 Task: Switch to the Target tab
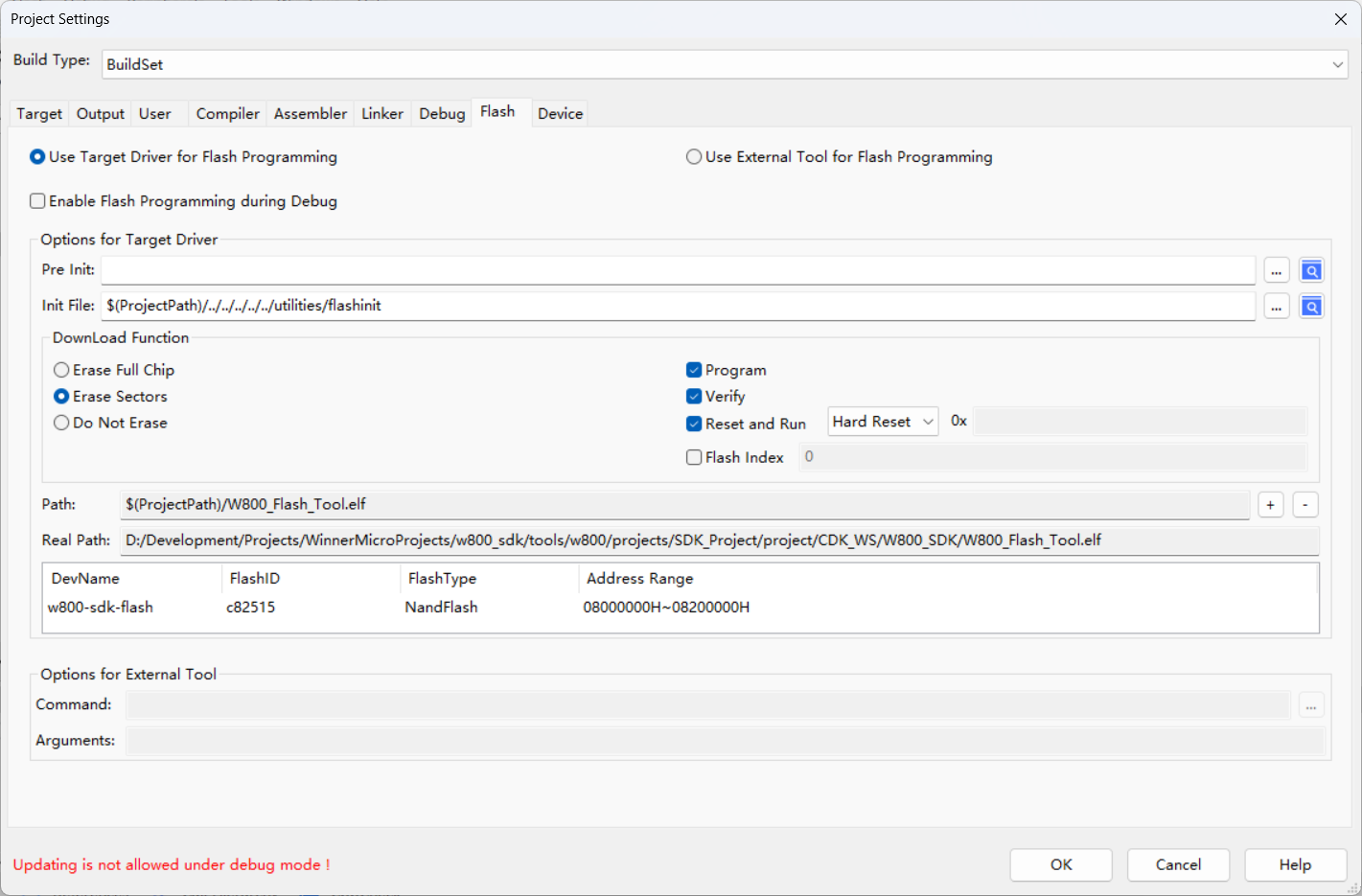click(39, 114)
